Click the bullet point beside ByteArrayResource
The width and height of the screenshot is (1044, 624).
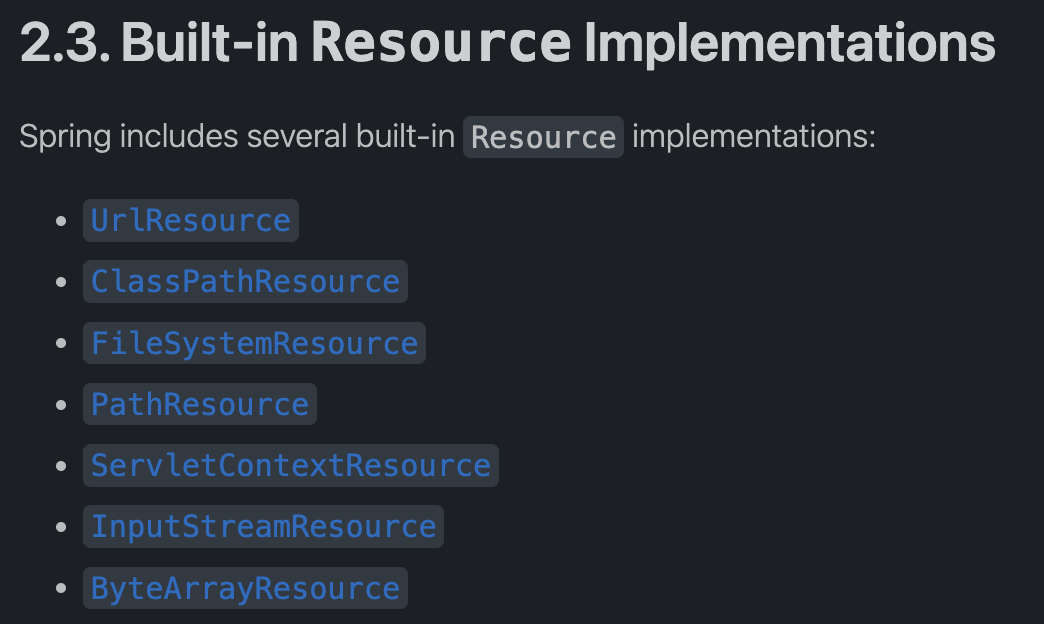point(61,588)
